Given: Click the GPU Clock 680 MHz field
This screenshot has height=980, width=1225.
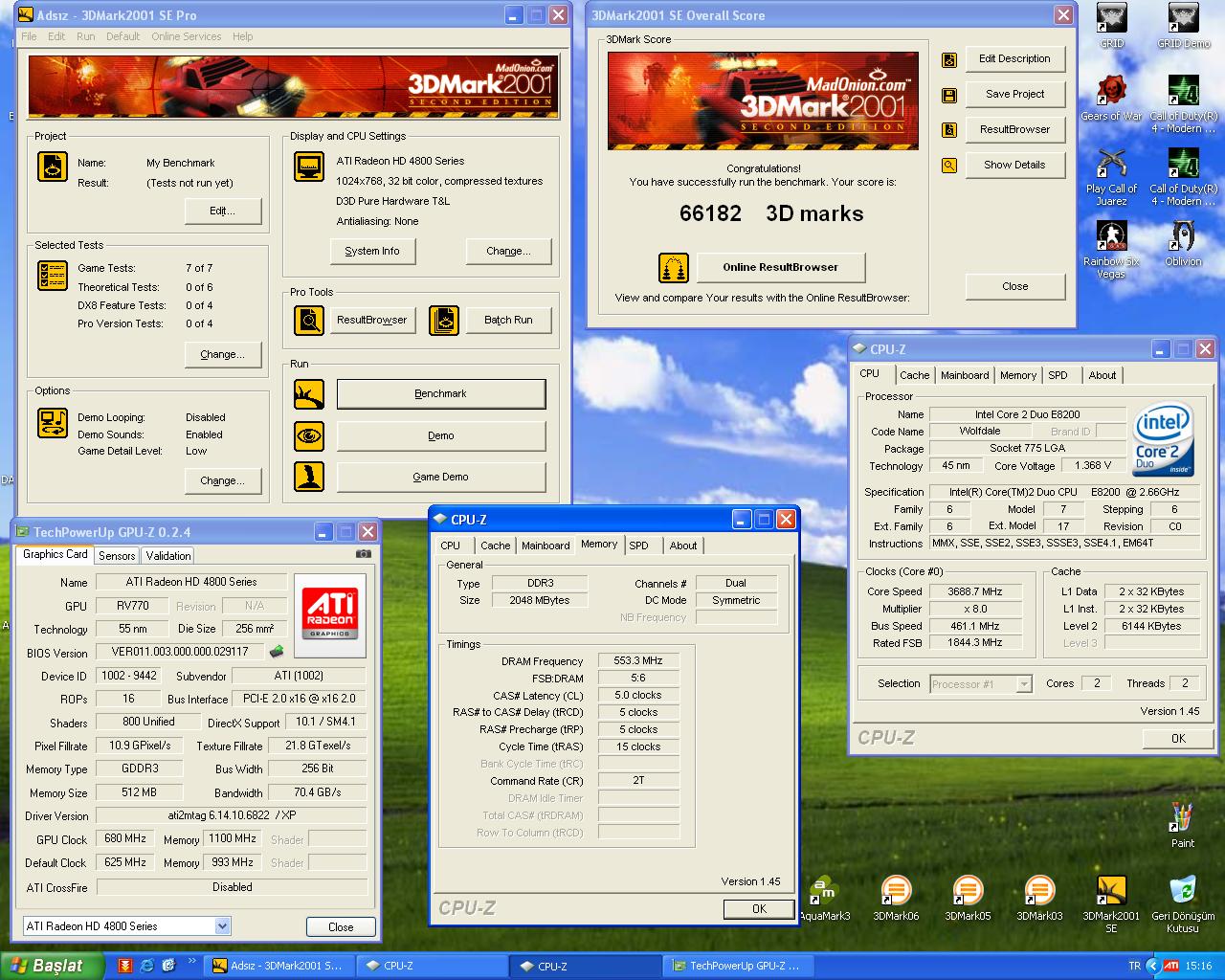Looking at the screenshot, I should click(x=124, y=838).
